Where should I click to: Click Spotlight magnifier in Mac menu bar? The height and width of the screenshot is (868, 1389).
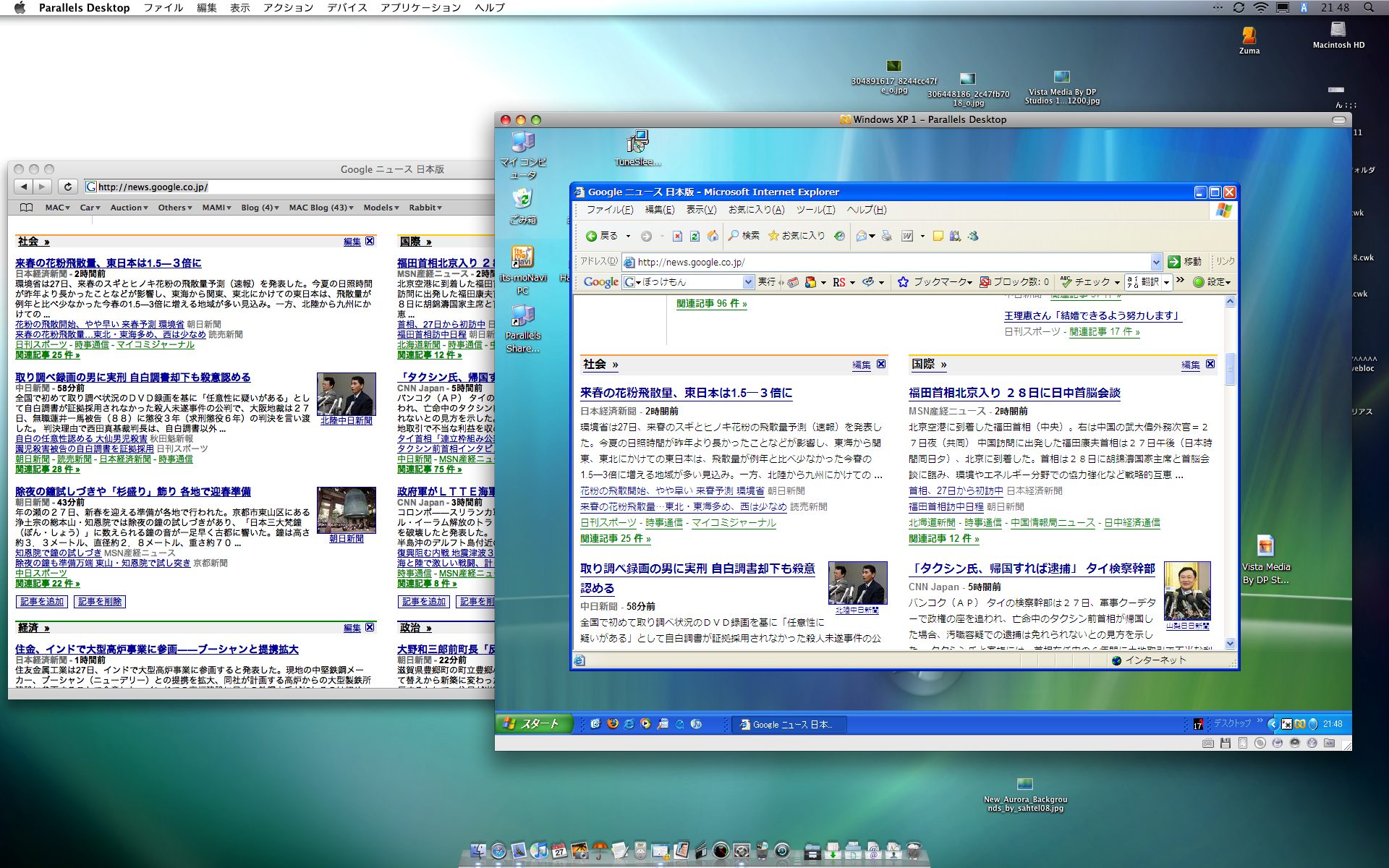(1369, 7)
